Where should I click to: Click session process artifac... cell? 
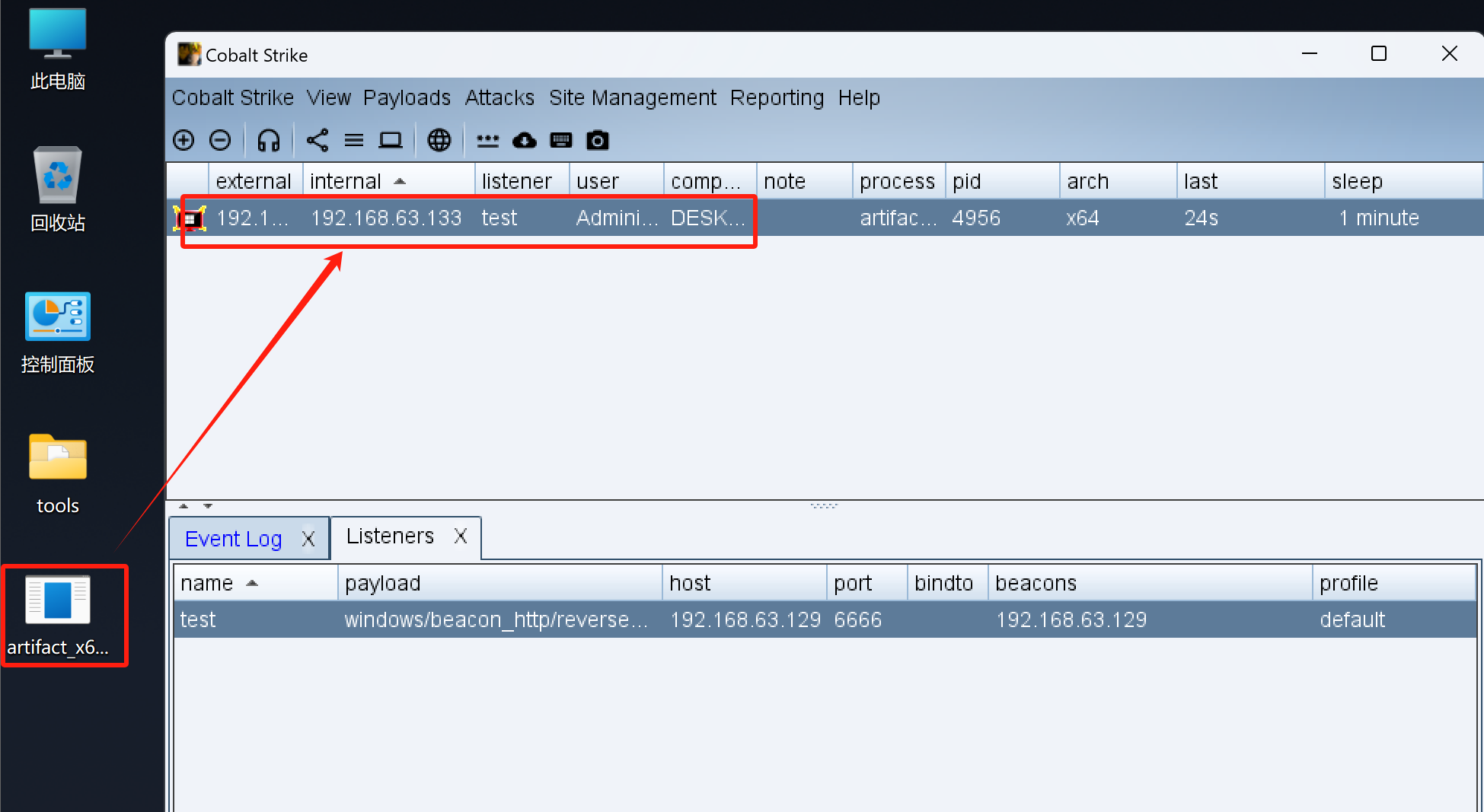click(898, 218)
